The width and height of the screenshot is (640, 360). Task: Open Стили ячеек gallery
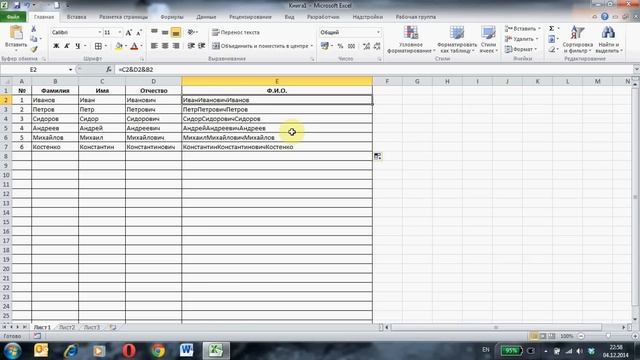(x=488, y=39)
